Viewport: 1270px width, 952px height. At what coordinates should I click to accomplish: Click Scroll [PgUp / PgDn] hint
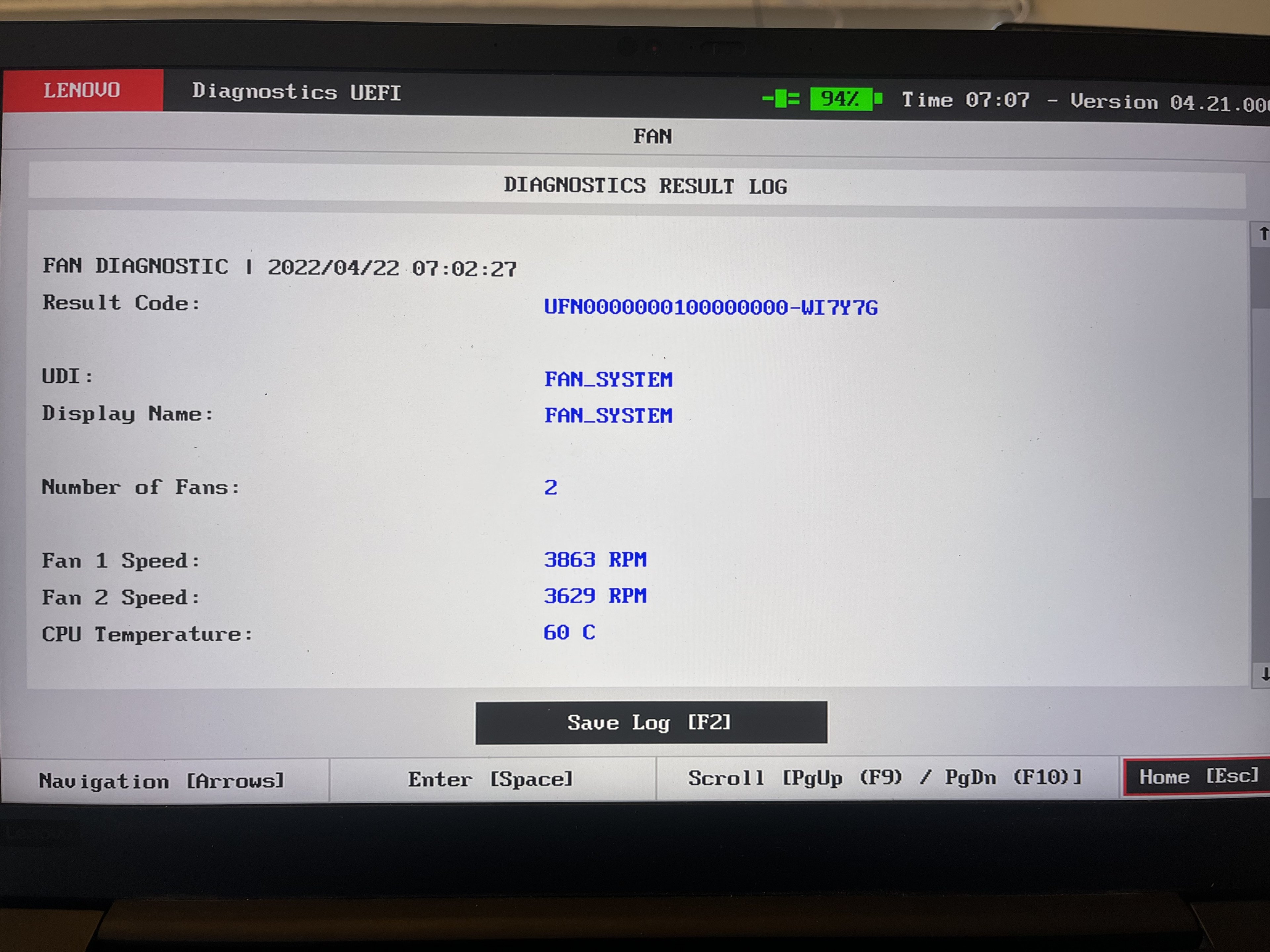[885, 778]
